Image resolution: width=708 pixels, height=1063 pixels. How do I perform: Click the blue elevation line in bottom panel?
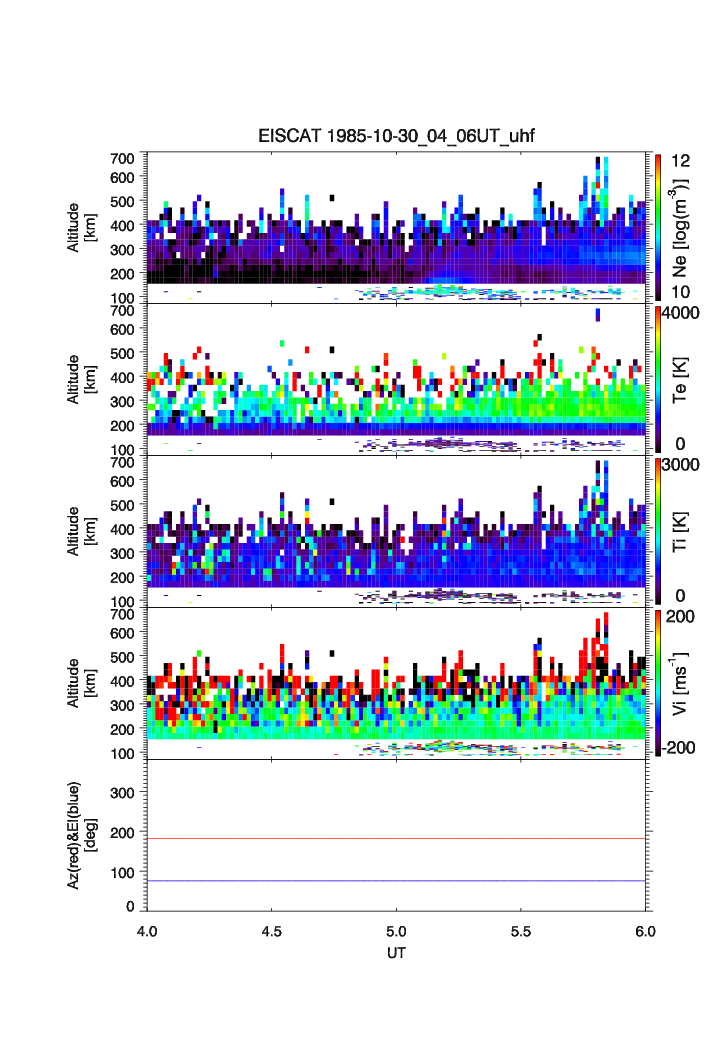(x=397, y=881)
